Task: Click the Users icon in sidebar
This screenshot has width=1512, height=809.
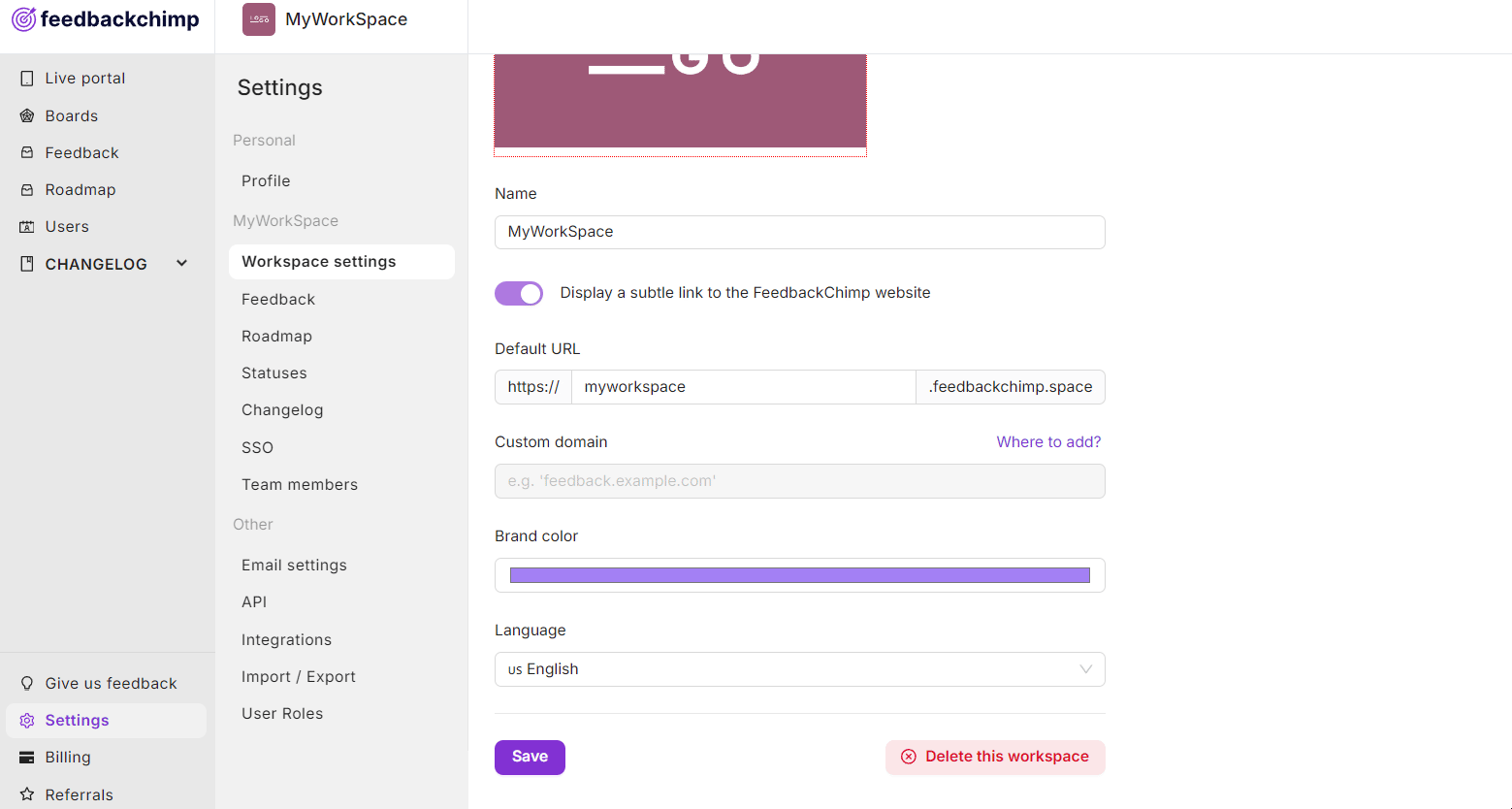Action: pos(27,226)
